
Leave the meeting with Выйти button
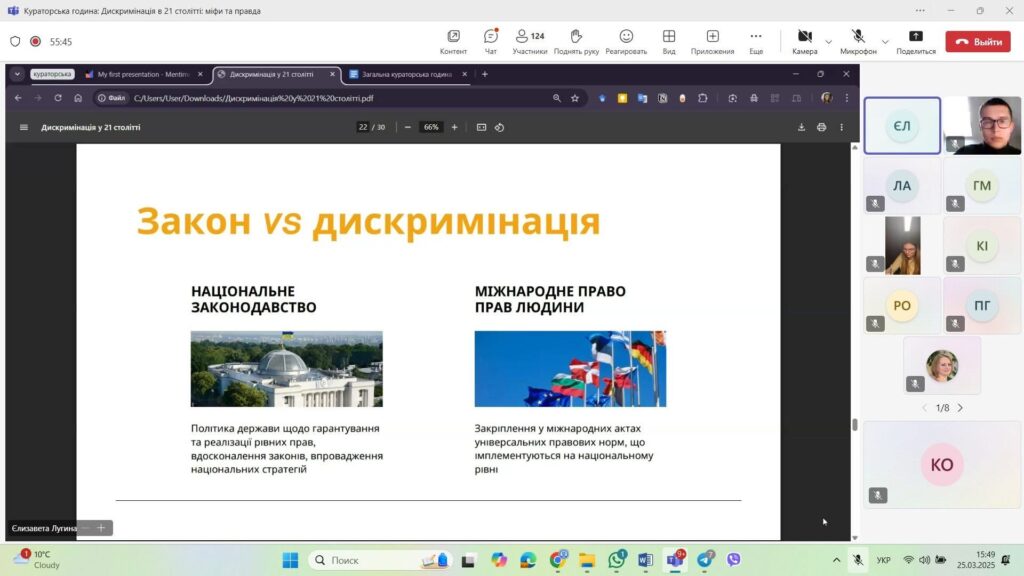[x=978, y=42]
